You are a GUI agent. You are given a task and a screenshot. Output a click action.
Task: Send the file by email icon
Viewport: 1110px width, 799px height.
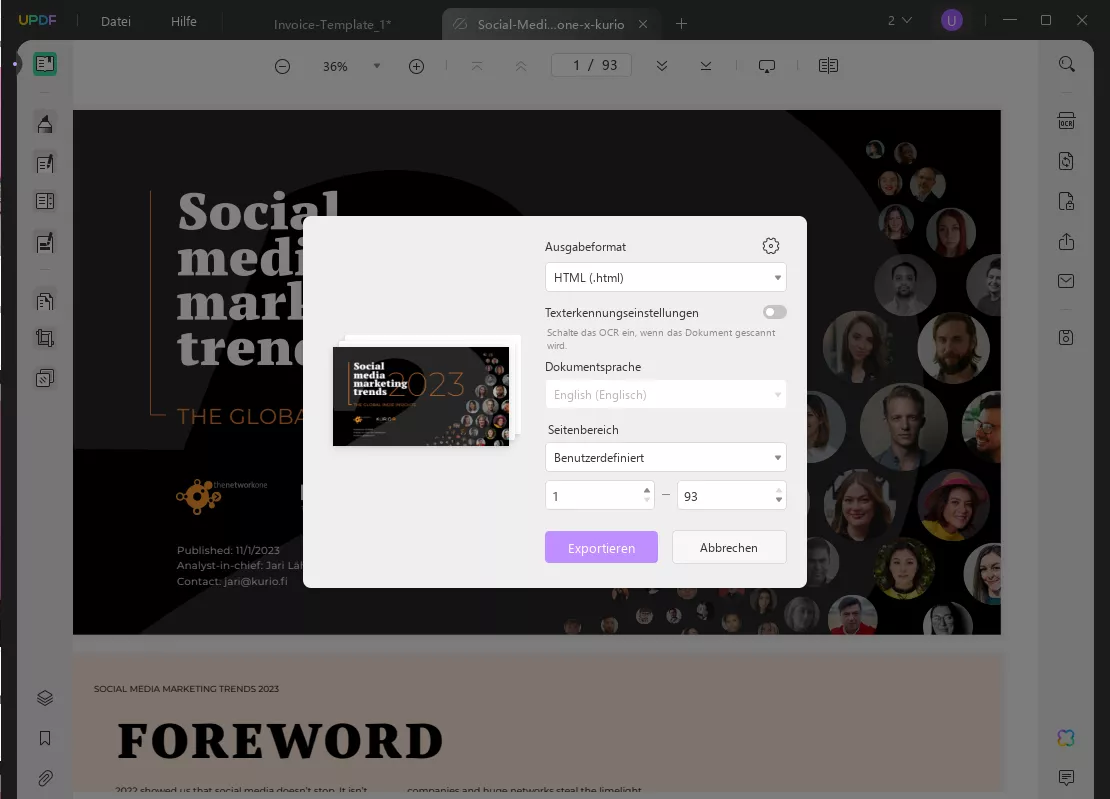(x=1066, y=281)
